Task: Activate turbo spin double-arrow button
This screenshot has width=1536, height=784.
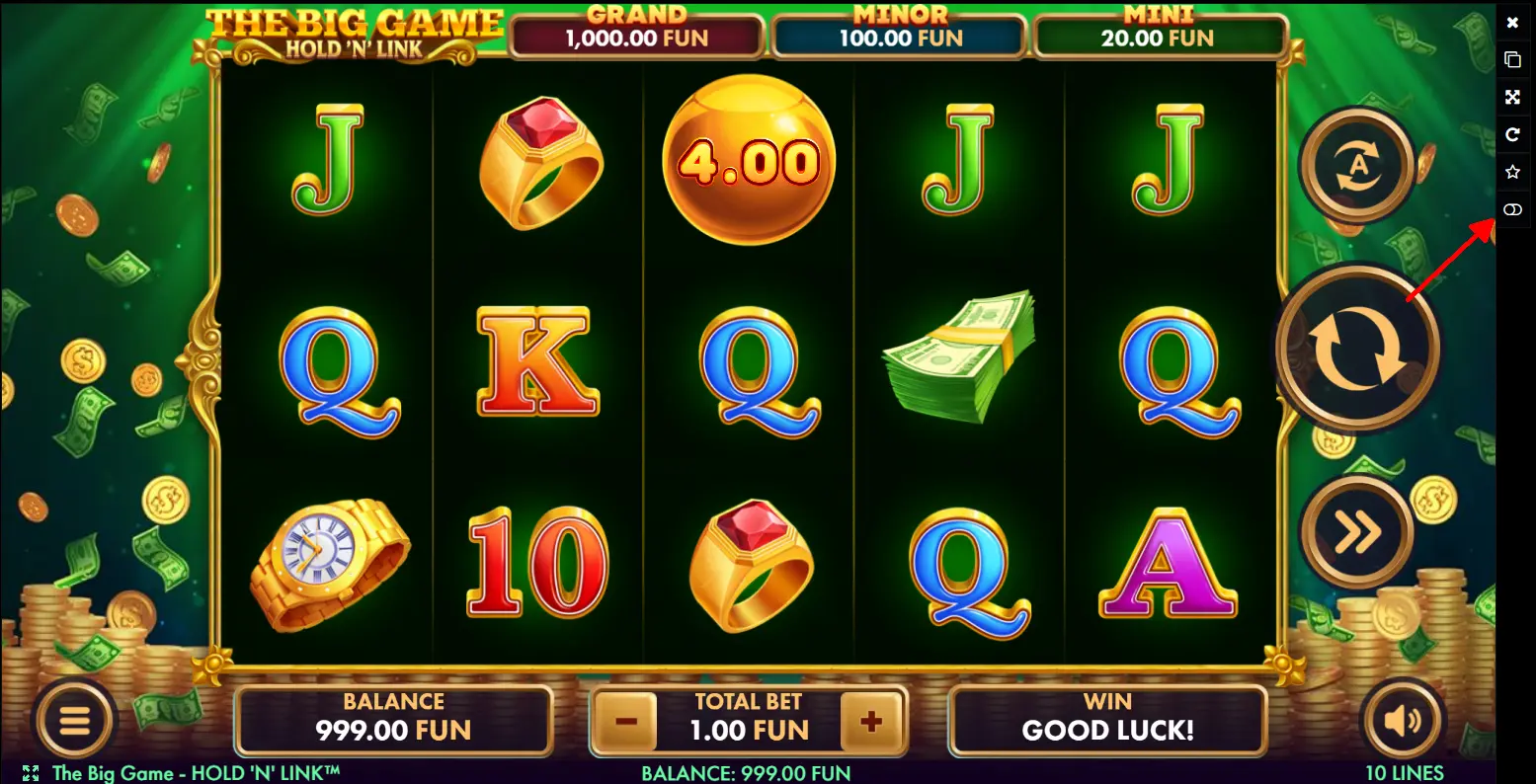Action: [1358, 533]
